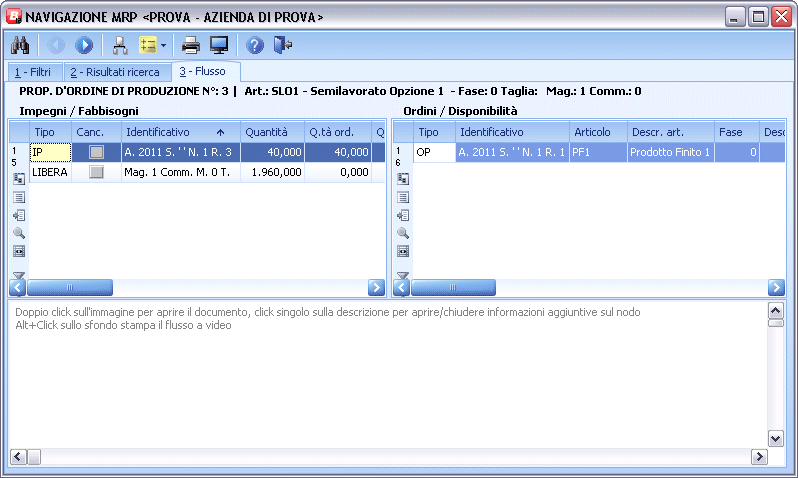The width and height of the screenshot is (798, 478).
Task: Open dropdown arrow next to yellow list icon
Action: coord(163,45)
